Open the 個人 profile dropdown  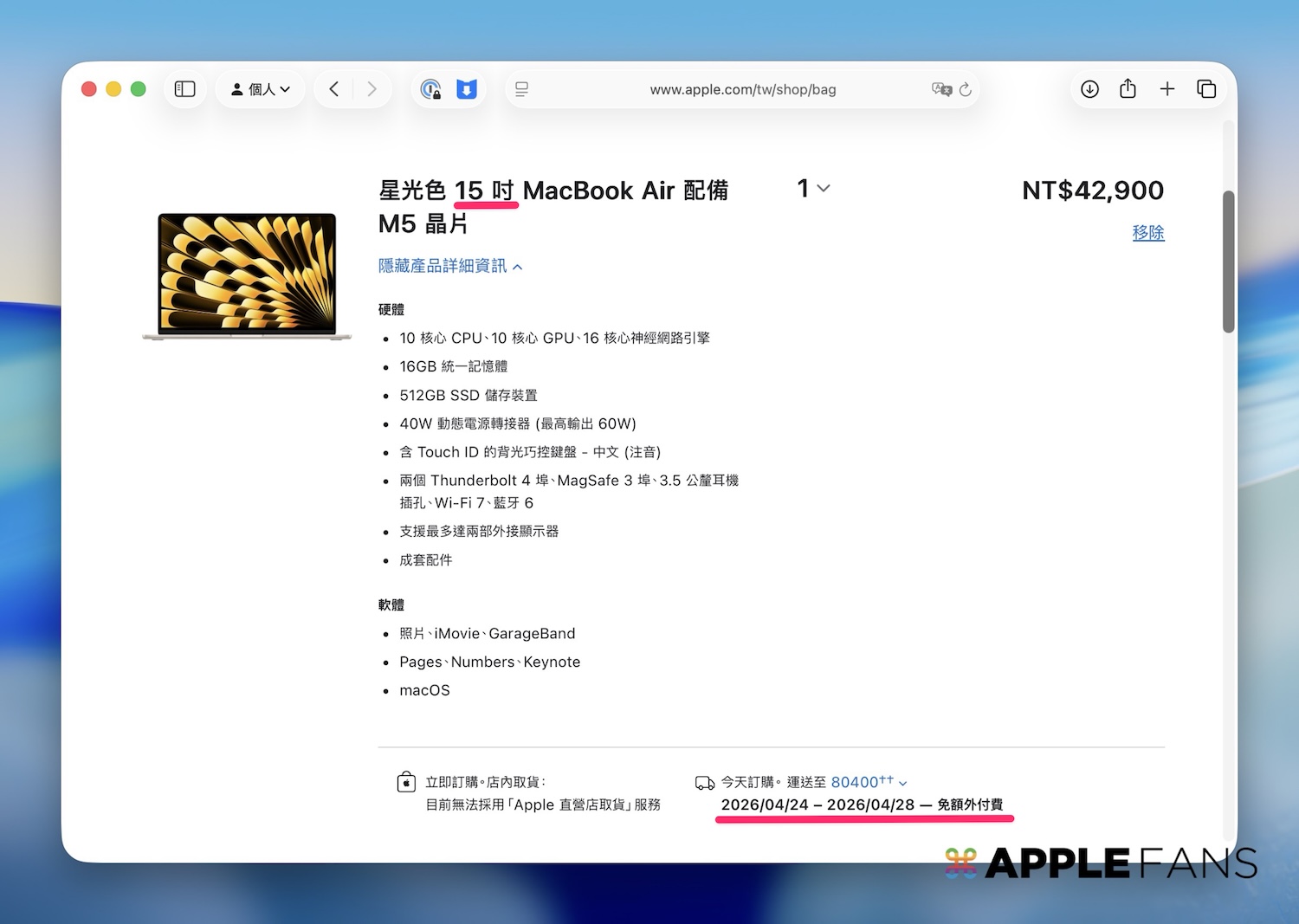pyautogui.click(x=260, y=89)
